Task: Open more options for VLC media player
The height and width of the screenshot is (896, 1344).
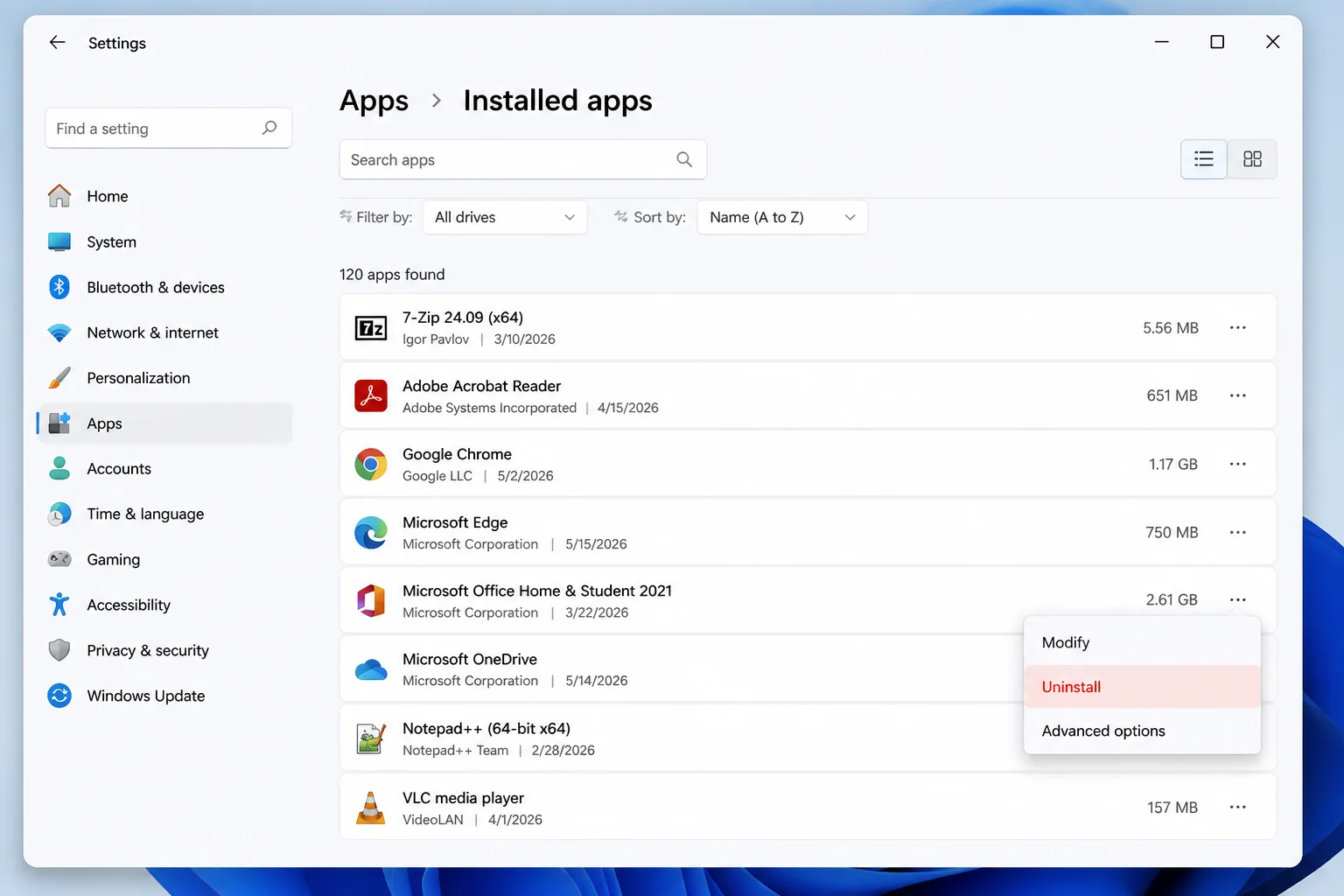Action: [x=1237, y=807]
